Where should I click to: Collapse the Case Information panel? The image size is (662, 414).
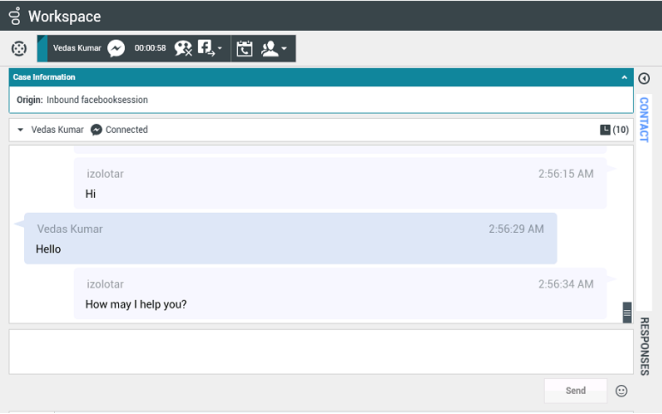(624, 77)
